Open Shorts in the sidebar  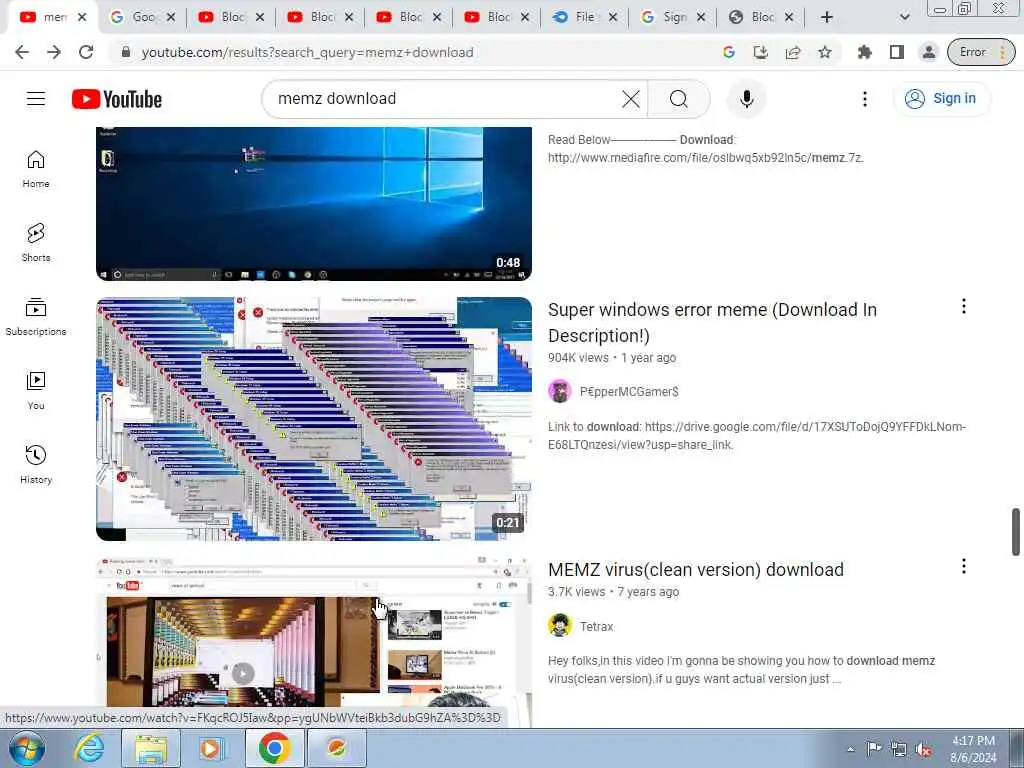pyautogui.click(x=36, y=243)
